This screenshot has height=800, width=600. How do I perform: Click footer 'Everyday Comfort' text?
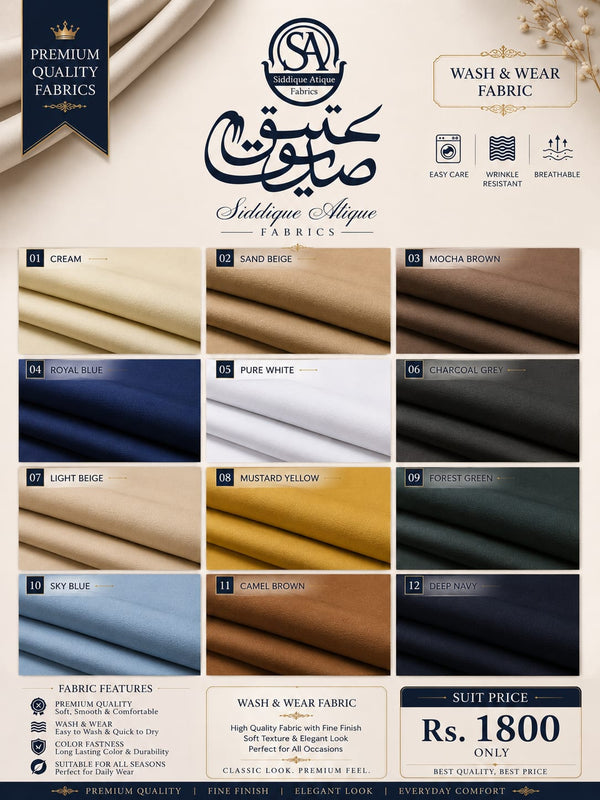click(x=452, y=791)
